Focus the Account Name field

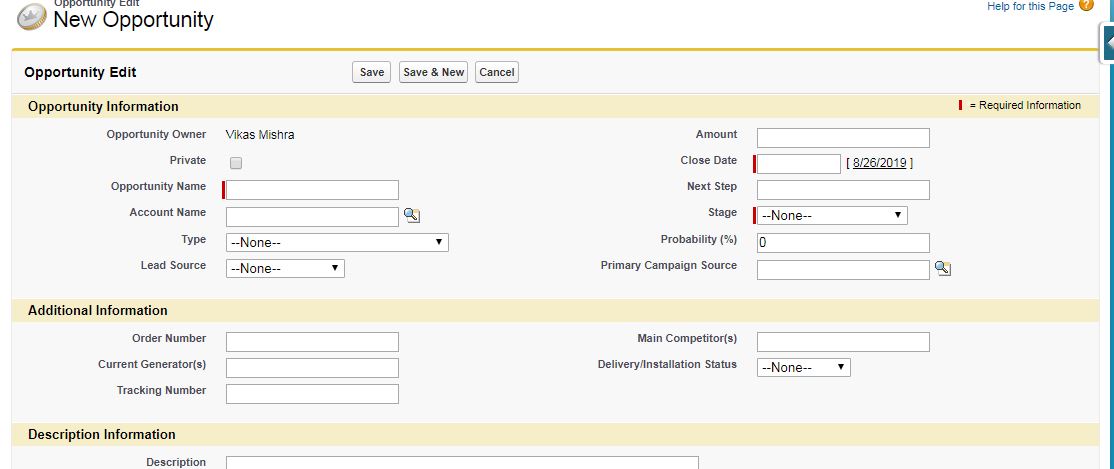point(313,217)
